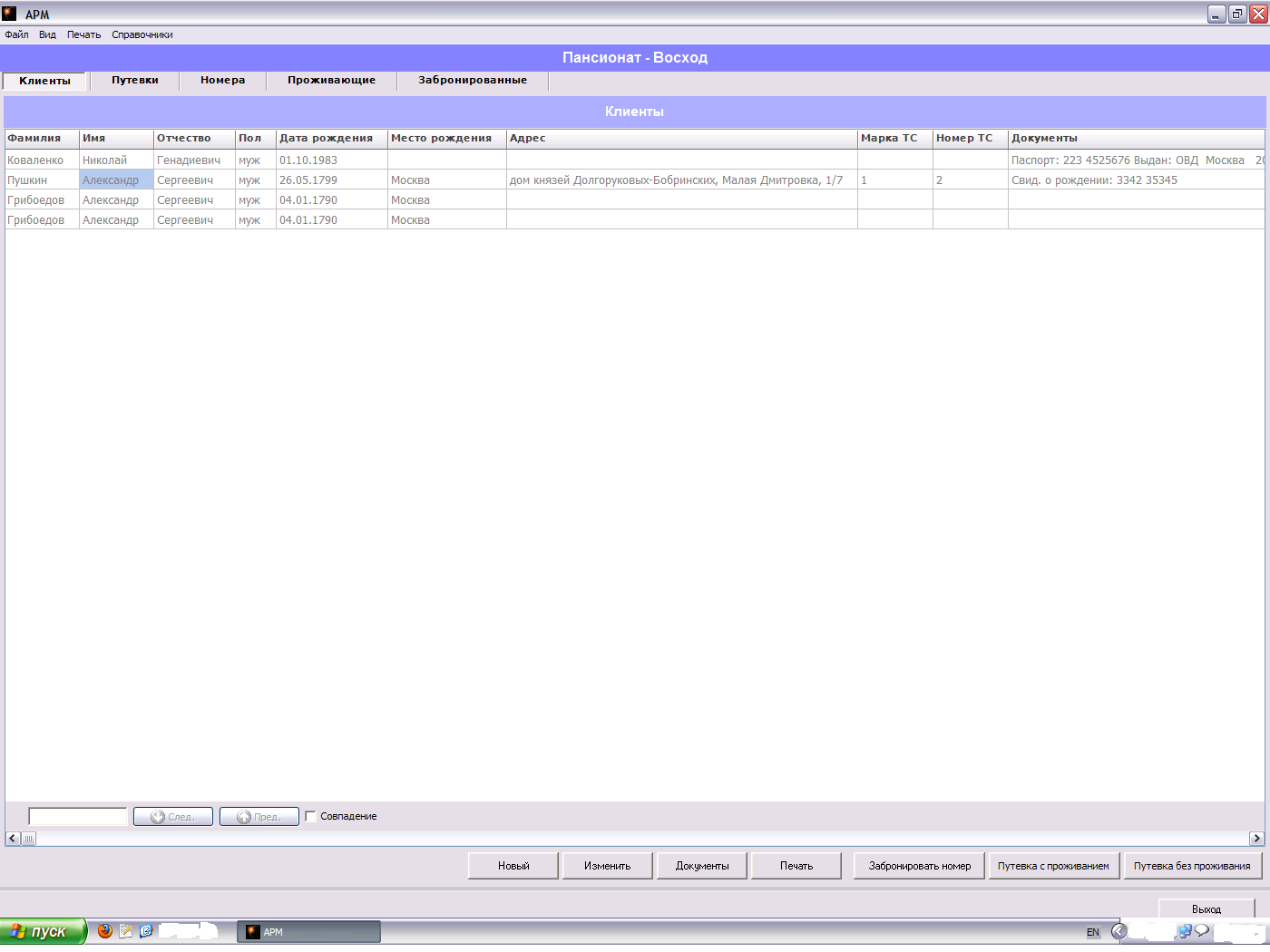Select the Коваленко surname cell

point(42,160)
